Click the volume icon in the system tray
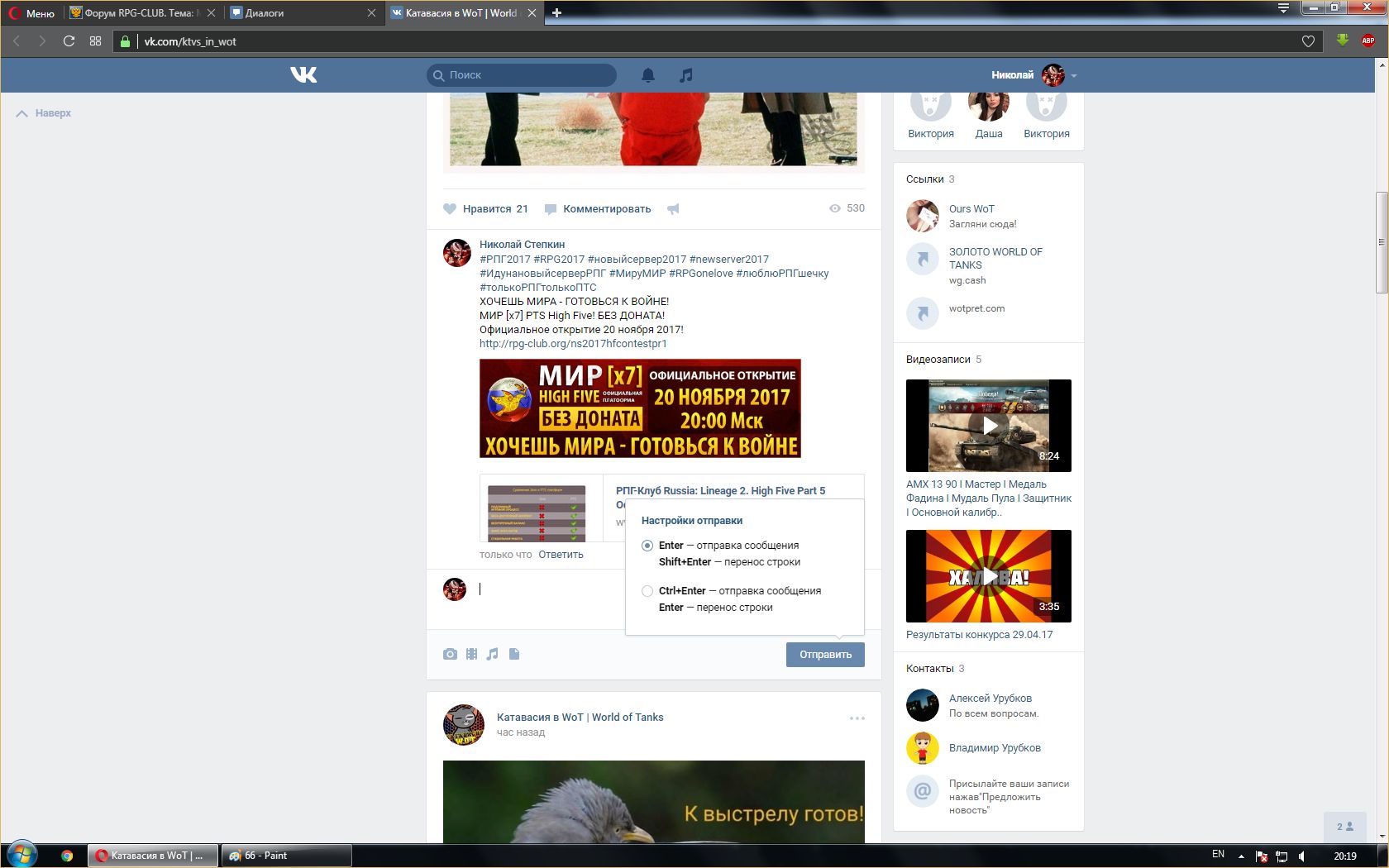The width and height of the screenshot is (1389, 868). [x=1303, y=856]
